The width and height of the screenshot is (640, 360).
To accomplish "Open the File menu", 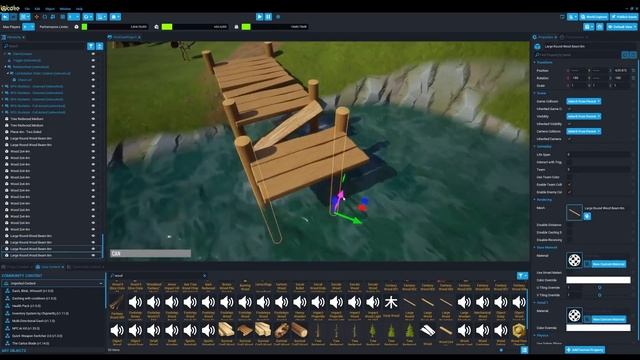I will coord(27,9).
